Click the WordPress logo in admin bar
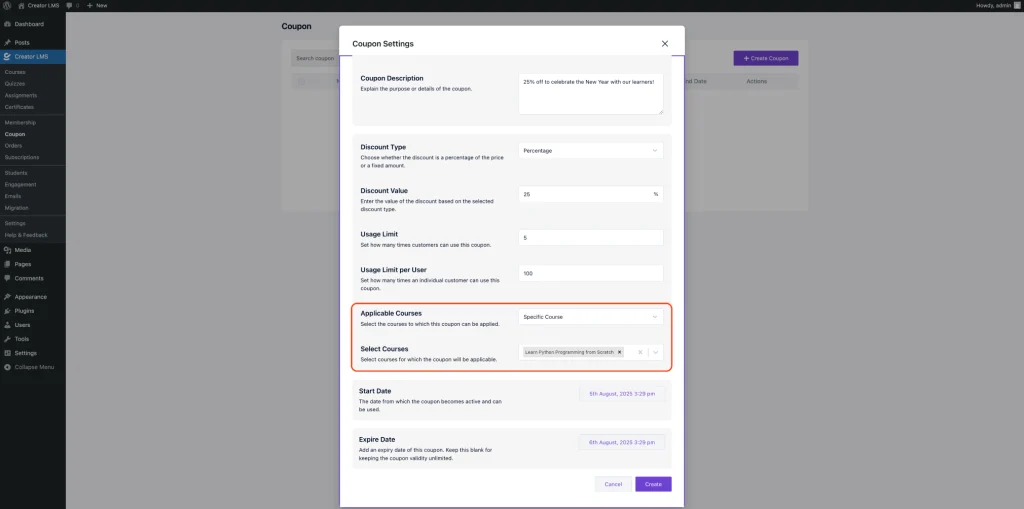 [x=7, y=5]
